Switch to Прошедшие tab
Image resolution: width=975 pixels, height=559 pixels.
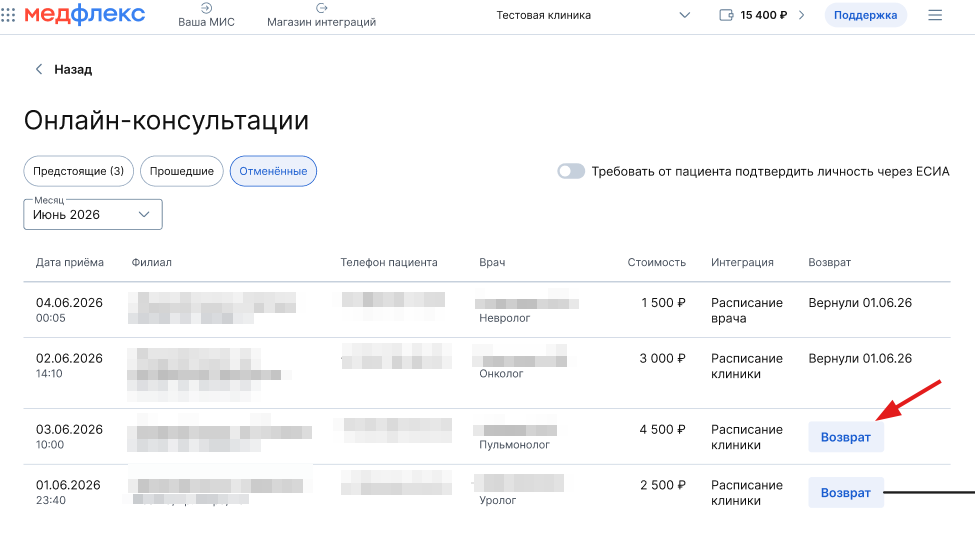coord(181,171)
